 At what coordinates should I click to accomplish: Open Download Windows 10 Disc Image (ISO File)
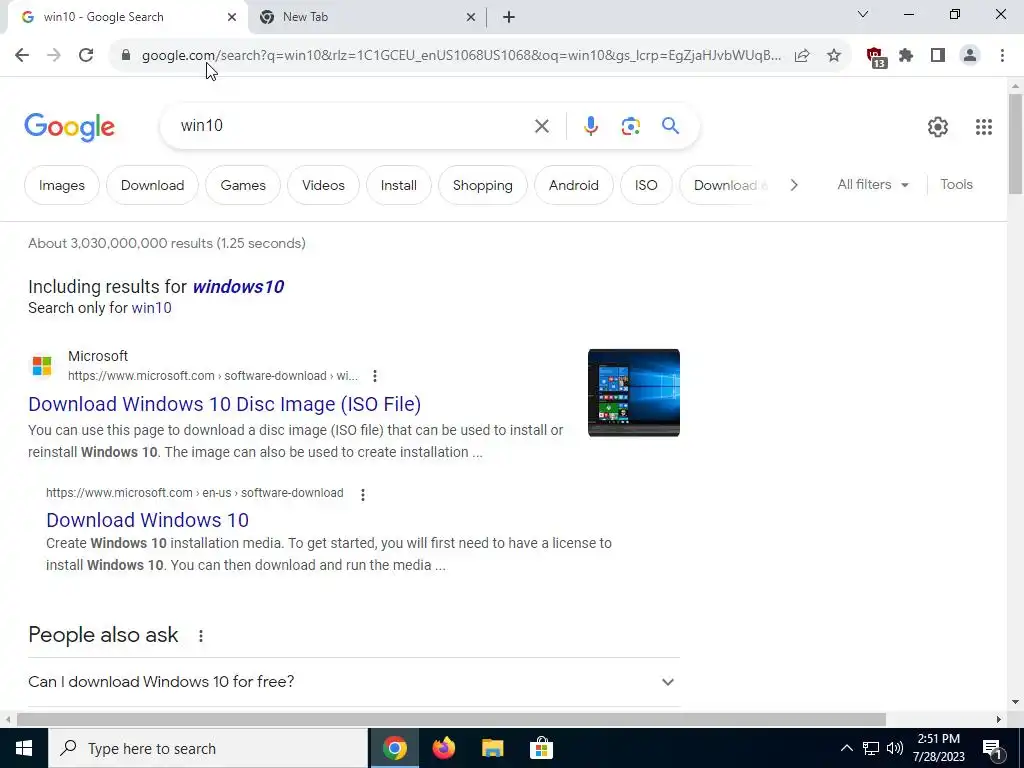tap(225, 404)
